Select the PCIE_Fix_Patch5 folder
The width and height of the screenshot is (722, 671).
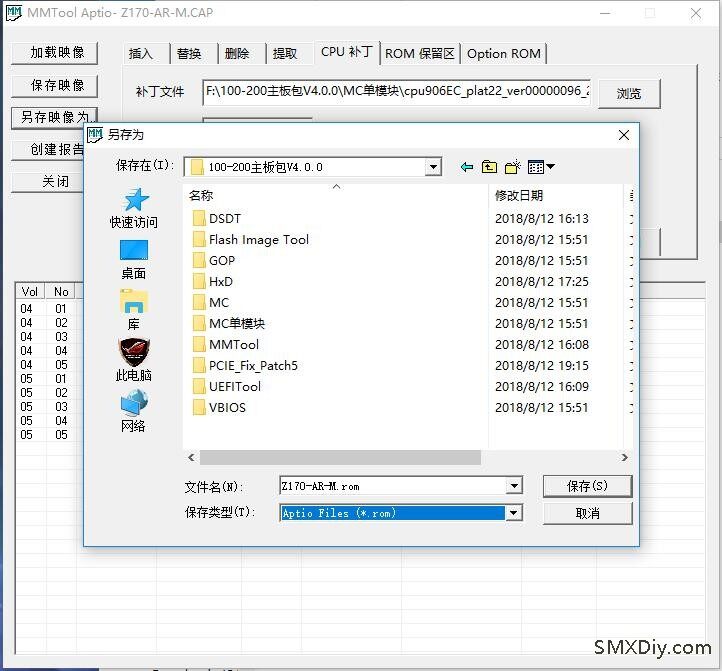pyautogui.click(x=245, y=366)
